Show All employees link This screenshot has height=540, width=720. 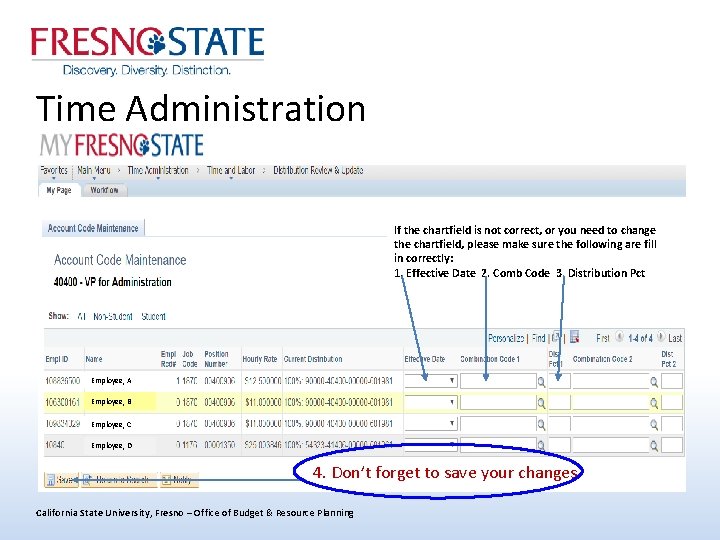coord(81,316)
